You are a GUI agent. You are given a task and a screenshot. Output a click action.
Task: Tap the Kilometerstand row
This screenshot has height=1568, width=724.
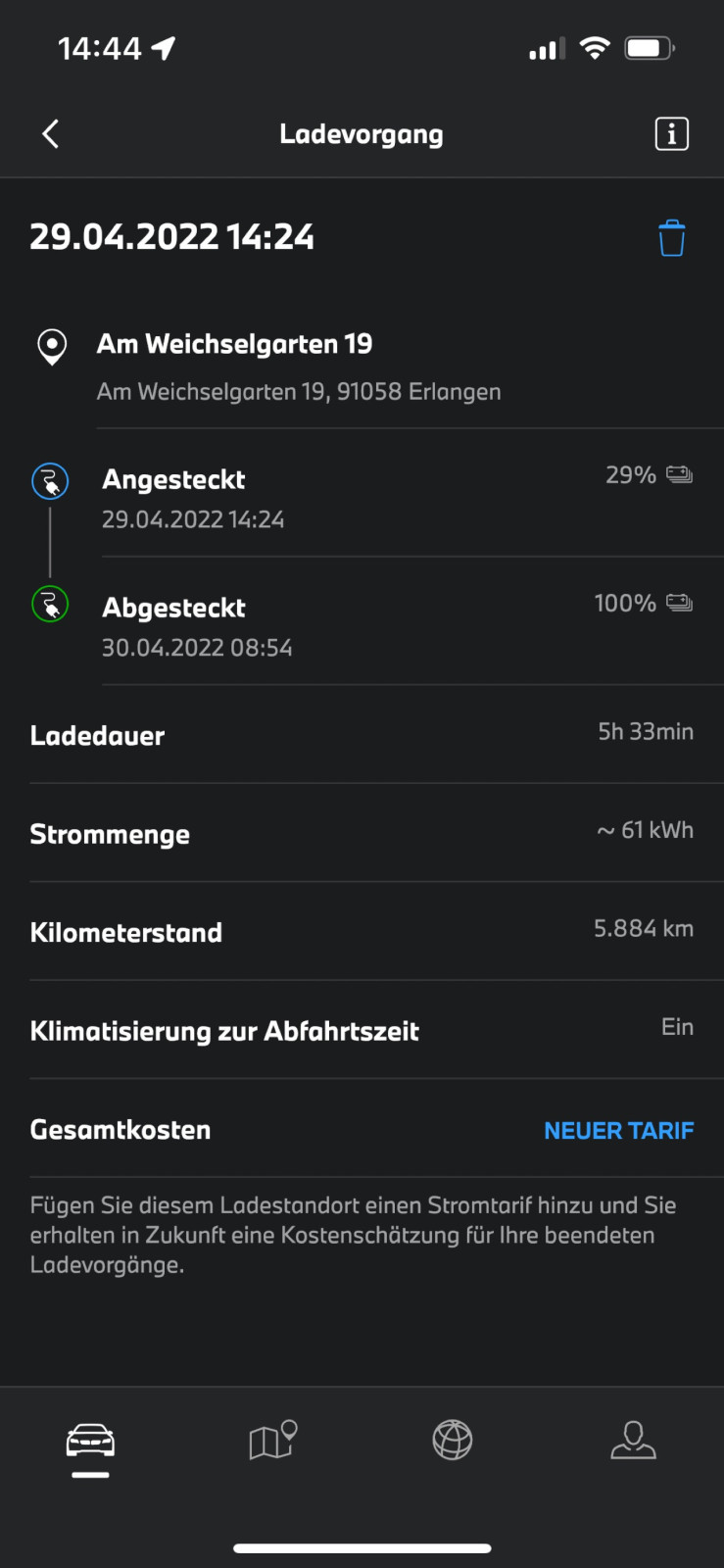362,931
